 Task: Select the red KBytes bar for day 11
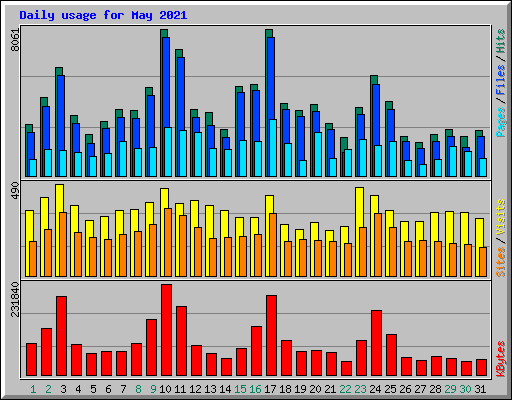(181, 341)
